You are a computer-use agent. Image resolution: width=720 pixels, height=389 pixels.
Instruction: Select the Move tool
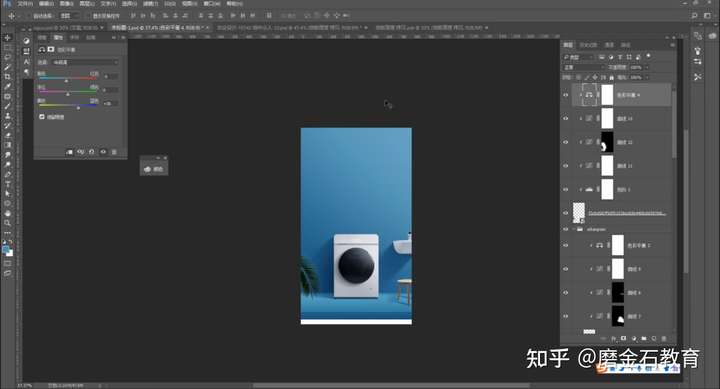tap(8, 38)
